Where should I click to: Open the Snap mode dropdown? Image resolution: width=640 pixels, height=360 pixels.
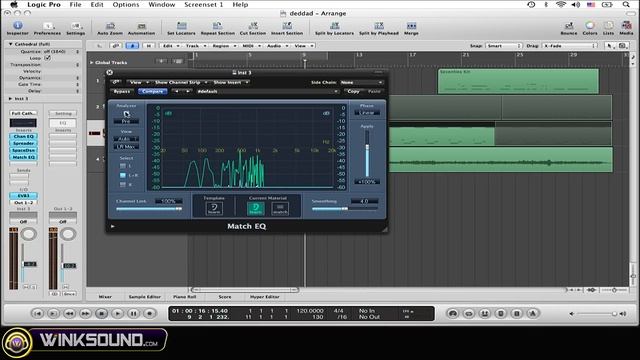tap(504, 46)
